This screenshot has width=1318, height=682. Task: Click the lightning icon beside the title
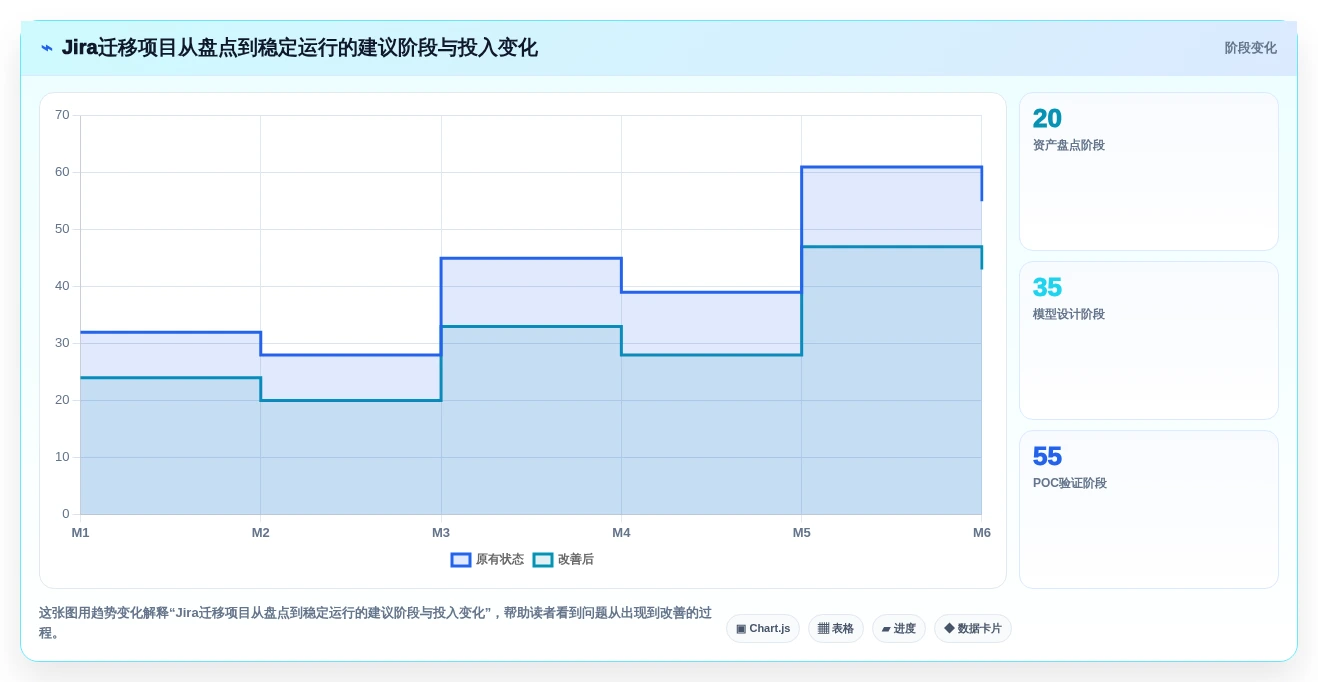(x=47, y=48)
